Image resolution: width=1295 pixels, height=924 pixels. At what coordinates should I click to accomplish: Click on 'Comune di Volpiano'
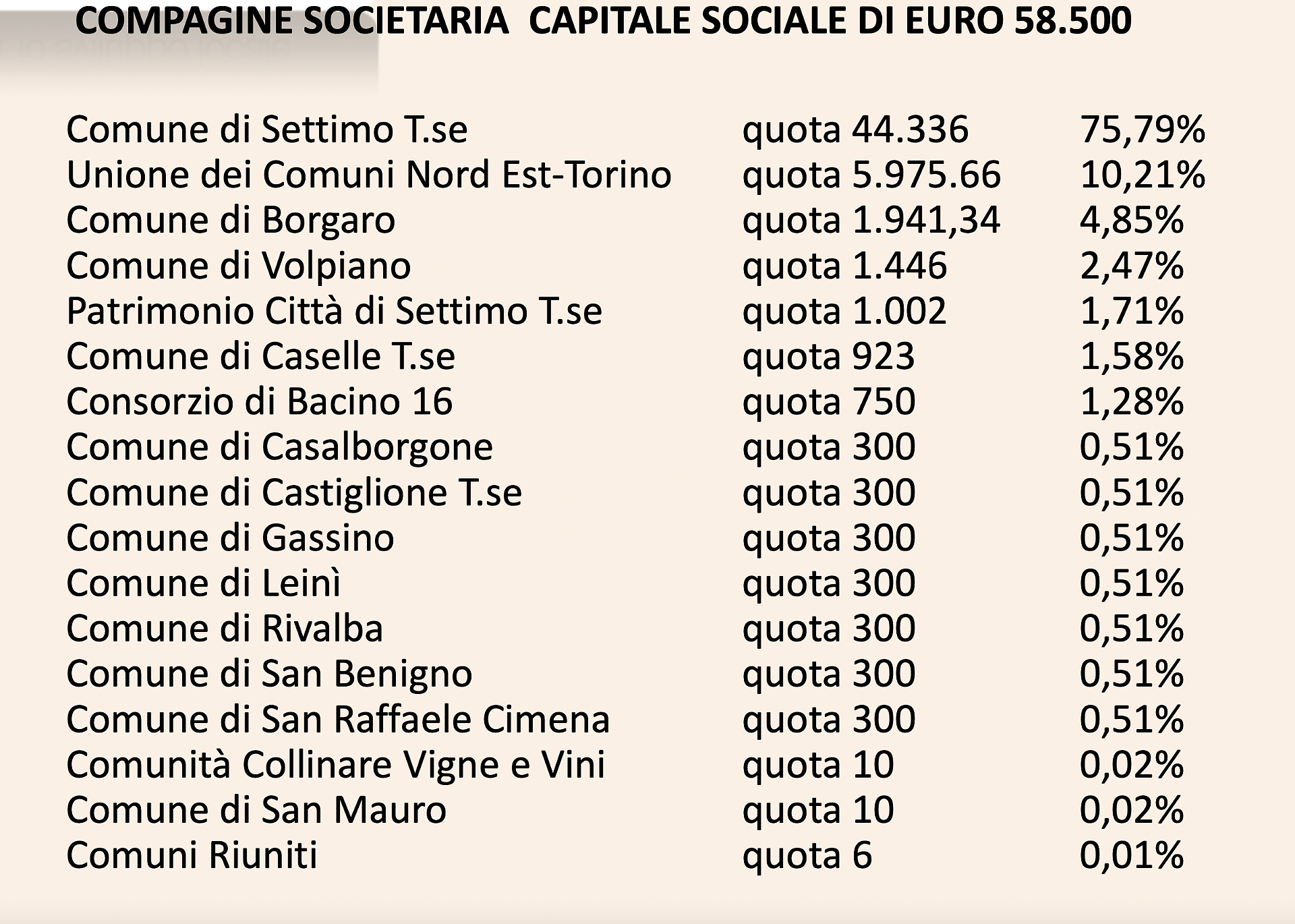pos(239,266)
